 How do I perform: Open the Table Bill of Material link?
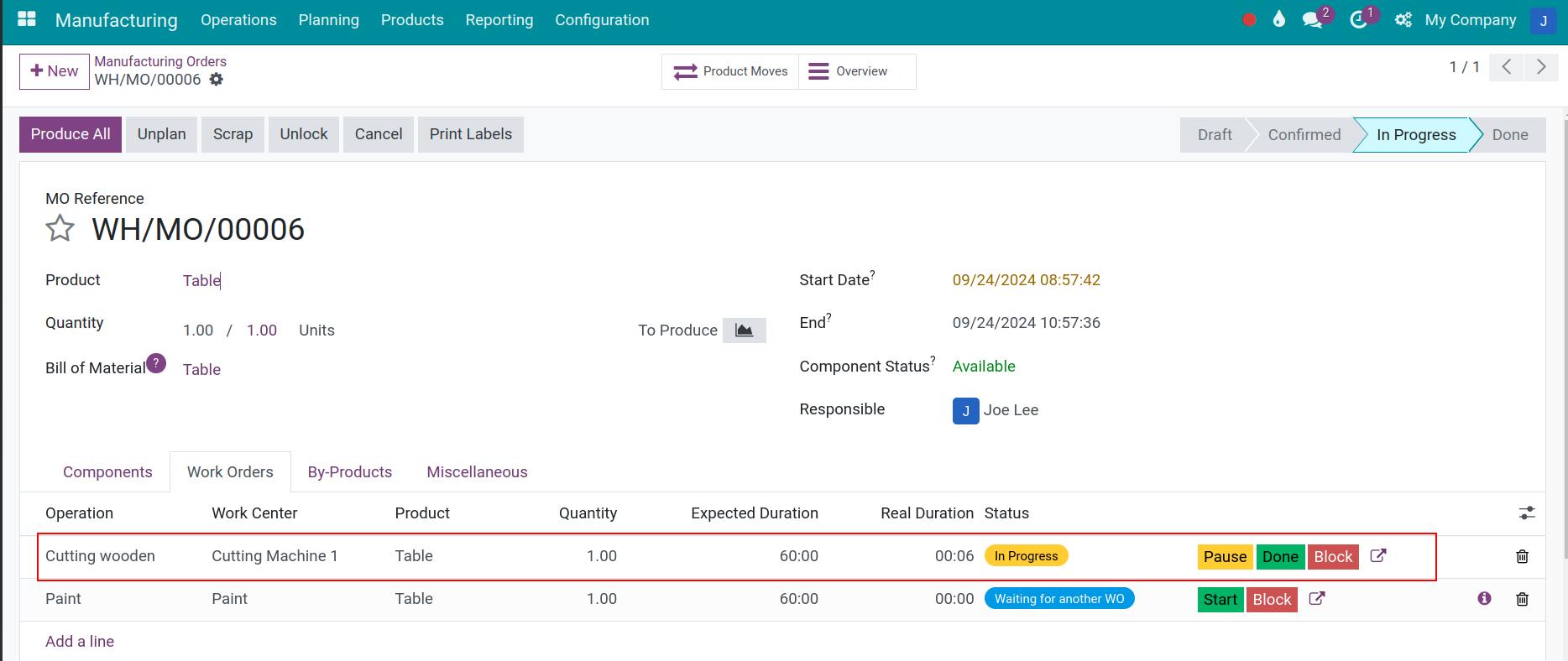201,369
